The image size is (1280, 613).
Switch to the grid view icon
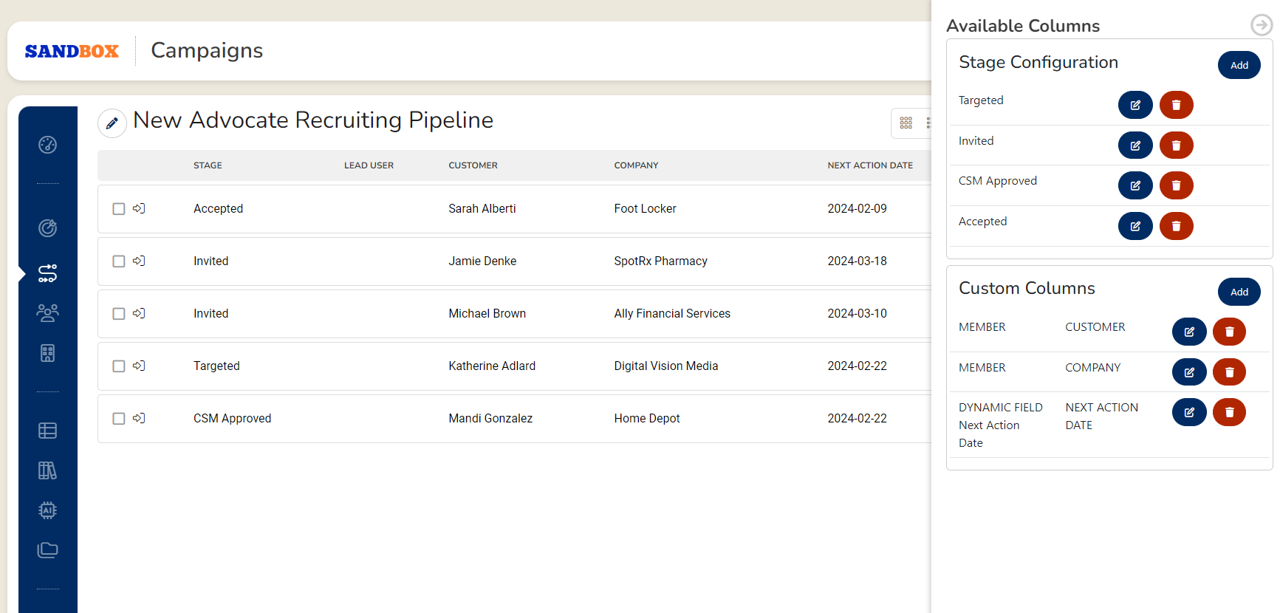[x=906, y=123]
